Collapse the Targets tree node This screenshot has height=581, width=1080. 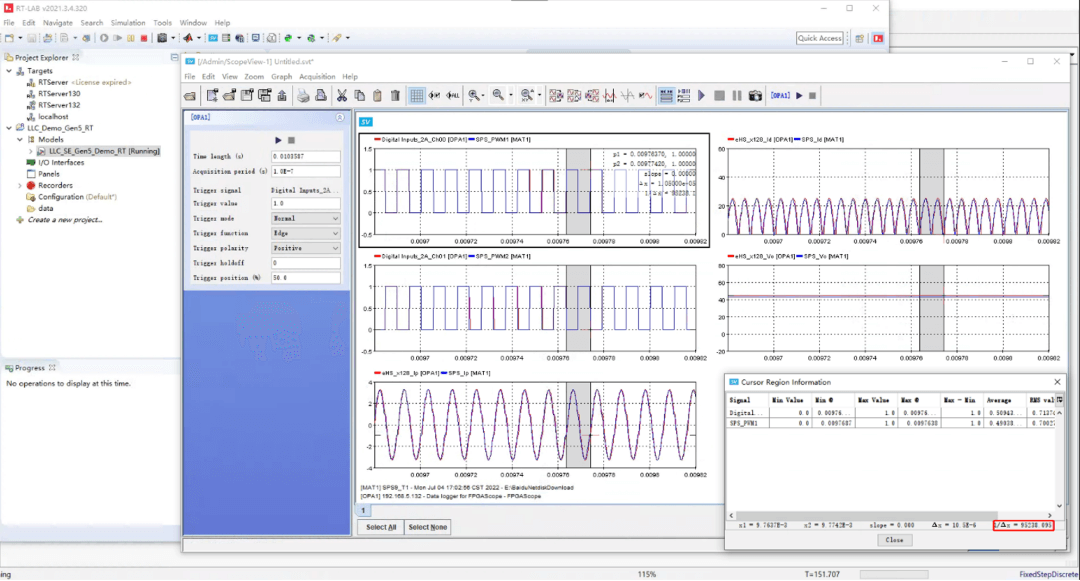click(9, 71)
